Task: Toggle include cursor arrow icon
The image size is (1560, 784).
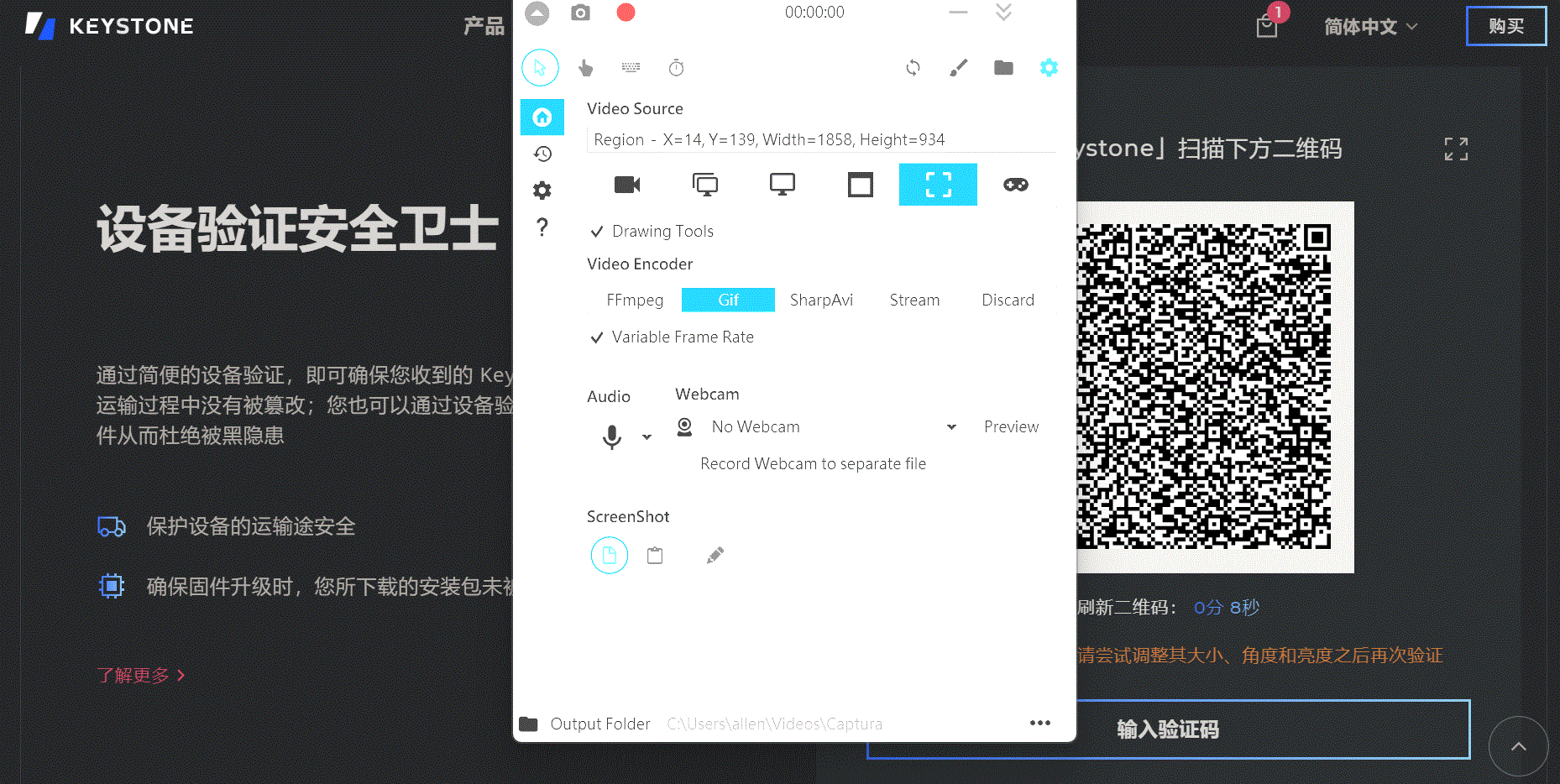Action: [540, 68]
